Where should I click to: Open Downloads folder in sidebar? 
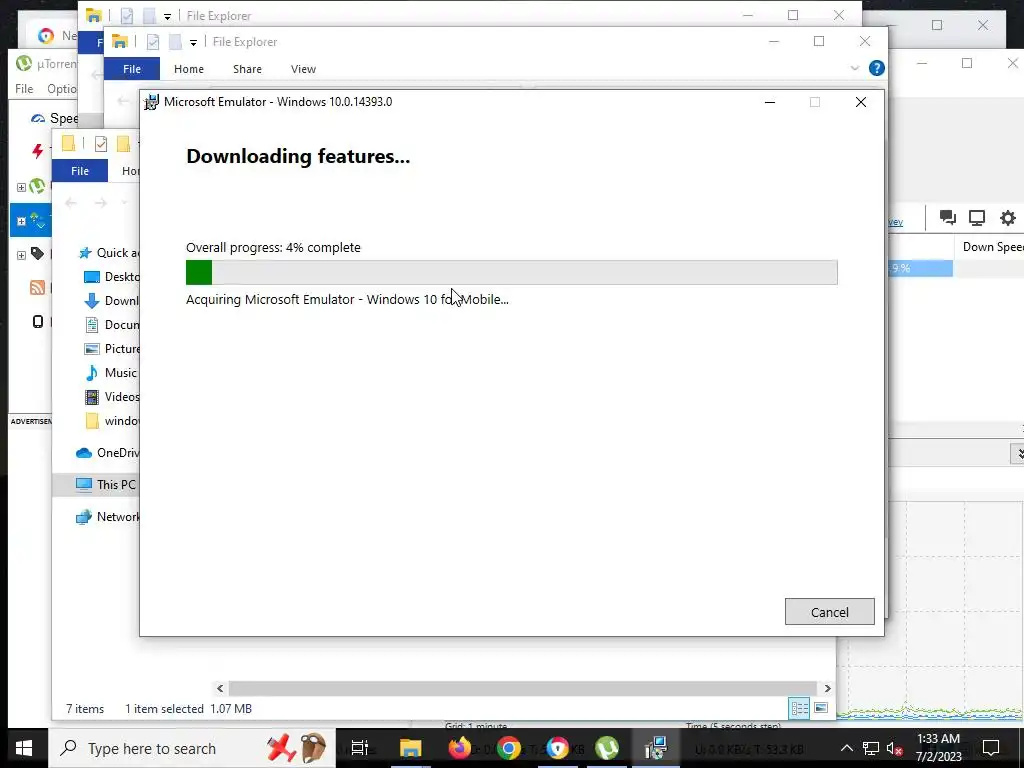point(112,301)
